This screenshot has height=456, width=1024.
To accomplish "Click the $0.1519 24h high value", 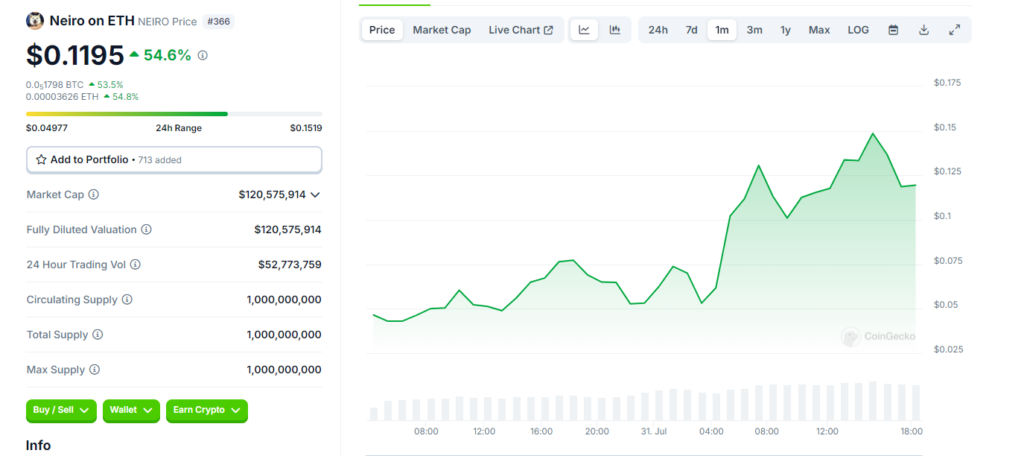I will (306, 128).
